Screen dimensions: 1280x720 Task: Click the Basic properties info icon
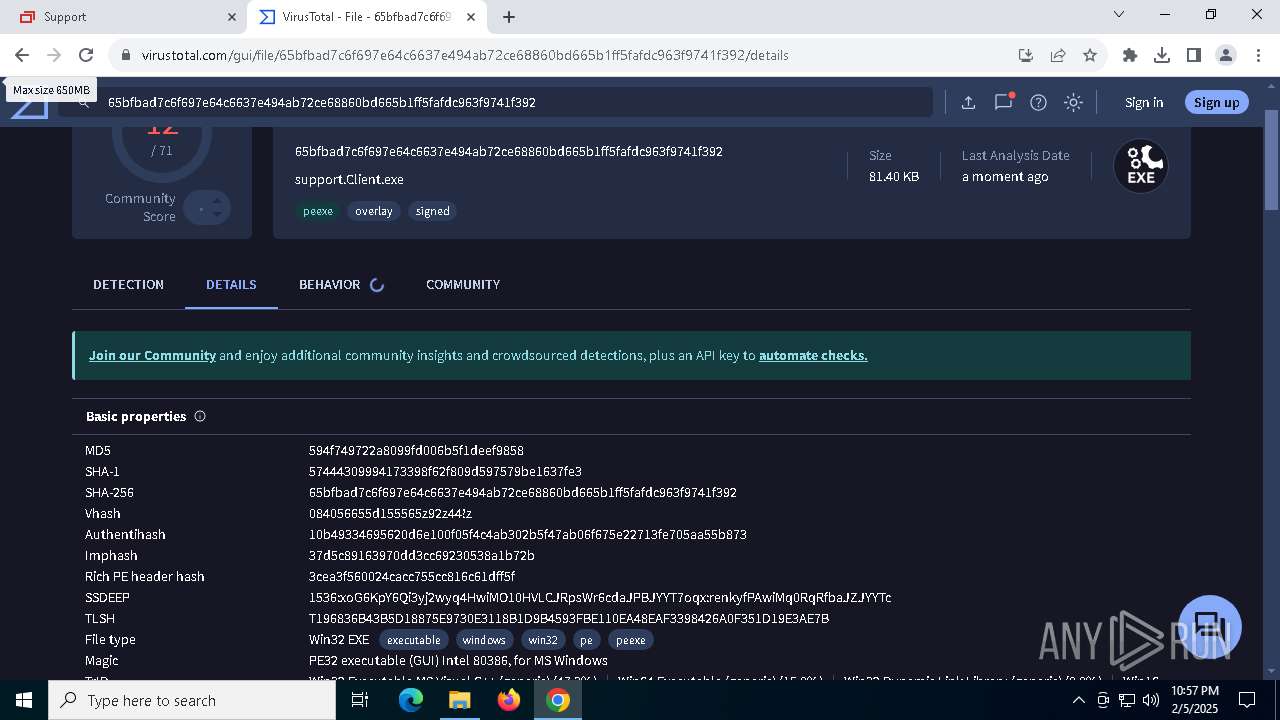click(200, 416)
